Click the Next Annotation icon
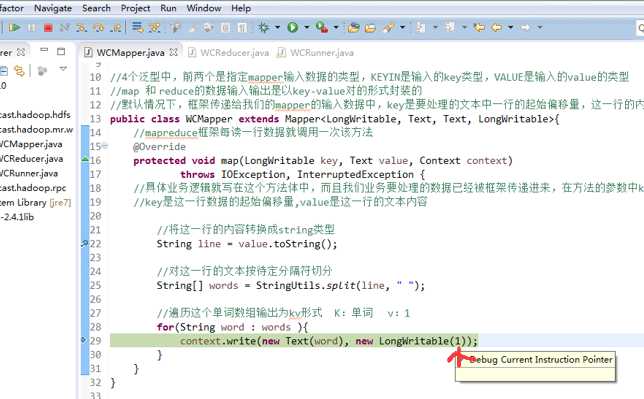 [421, 28]
